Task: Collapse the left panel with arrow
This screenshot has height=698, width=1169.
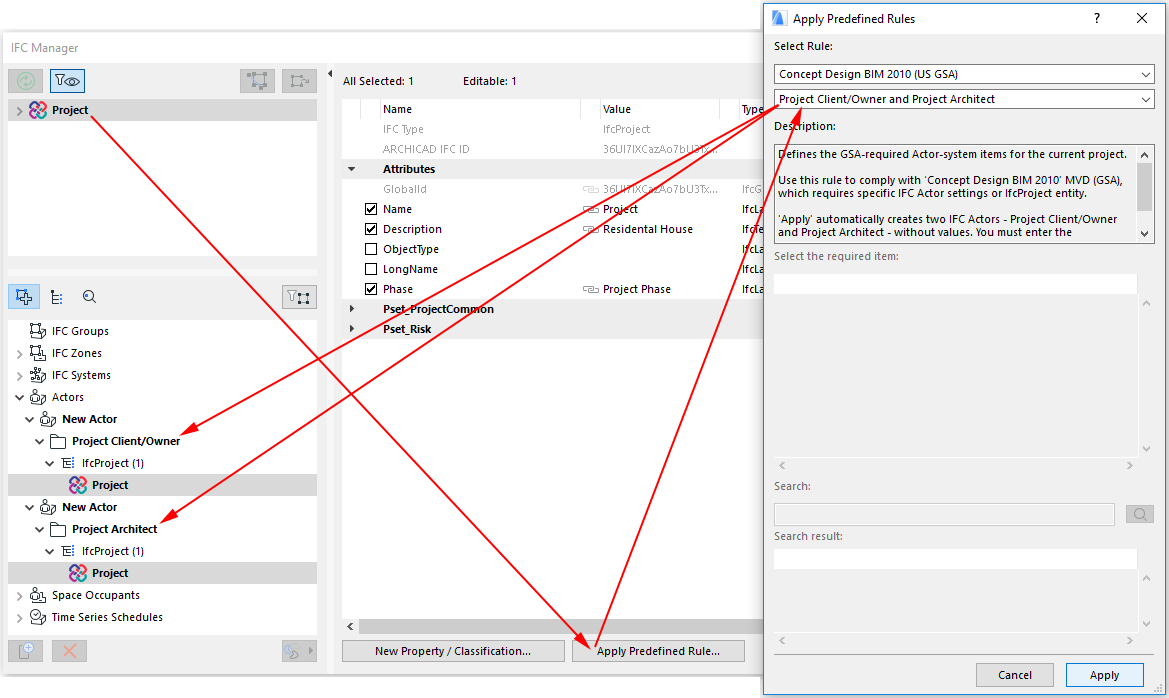Action: coord(330,73)
